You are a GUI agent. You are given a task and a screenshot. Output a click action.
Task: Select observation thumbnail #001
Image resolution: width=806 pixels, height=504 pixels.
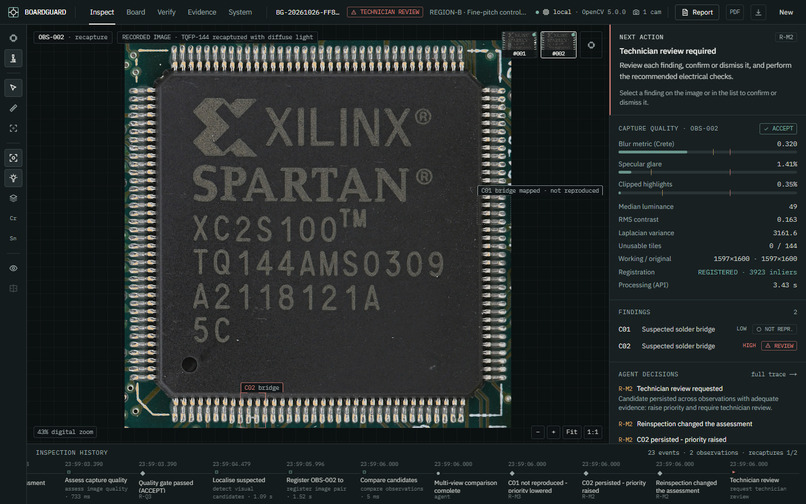(519, 44)
